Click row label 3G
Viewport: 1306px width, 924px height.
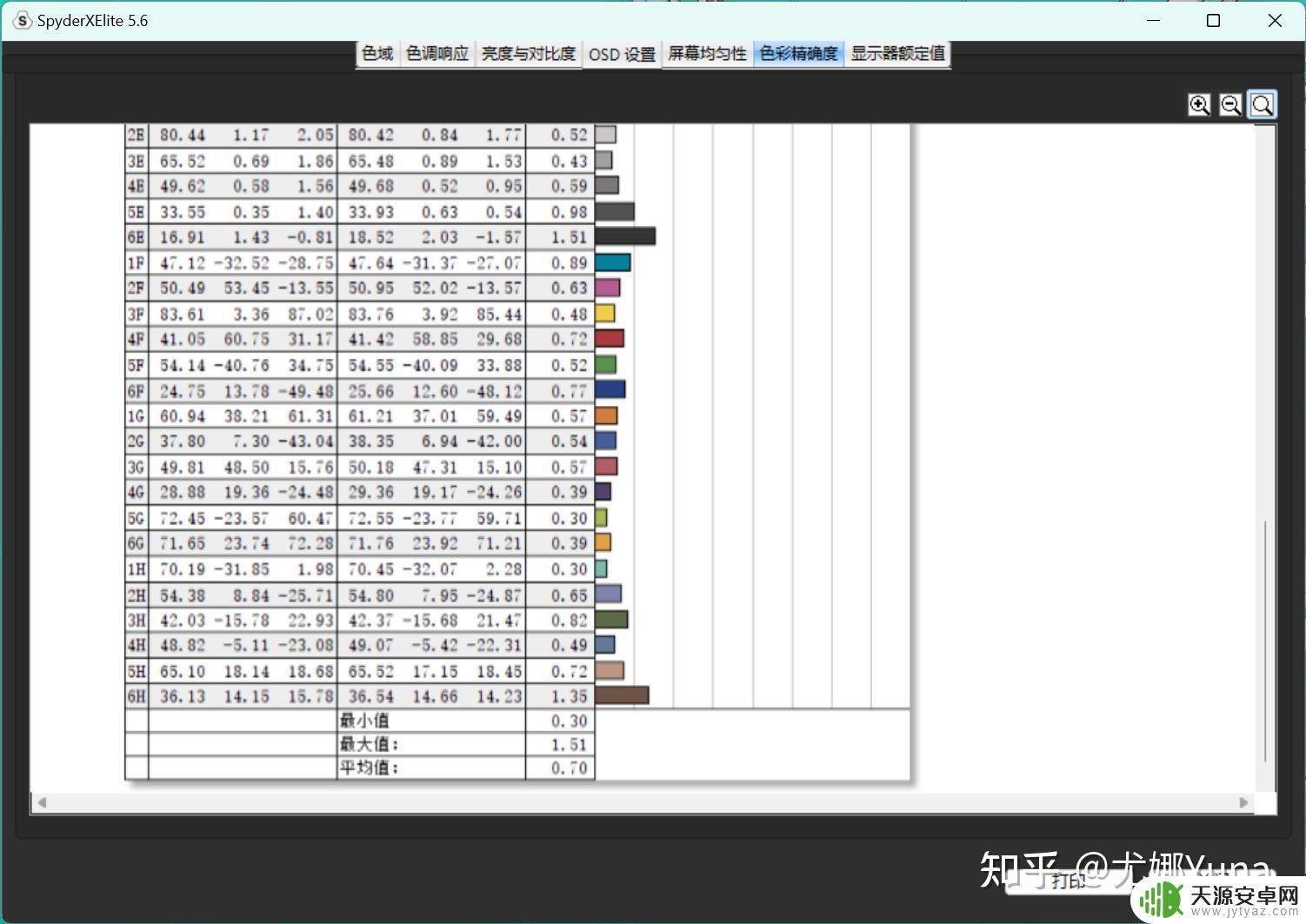click(137, 467)
